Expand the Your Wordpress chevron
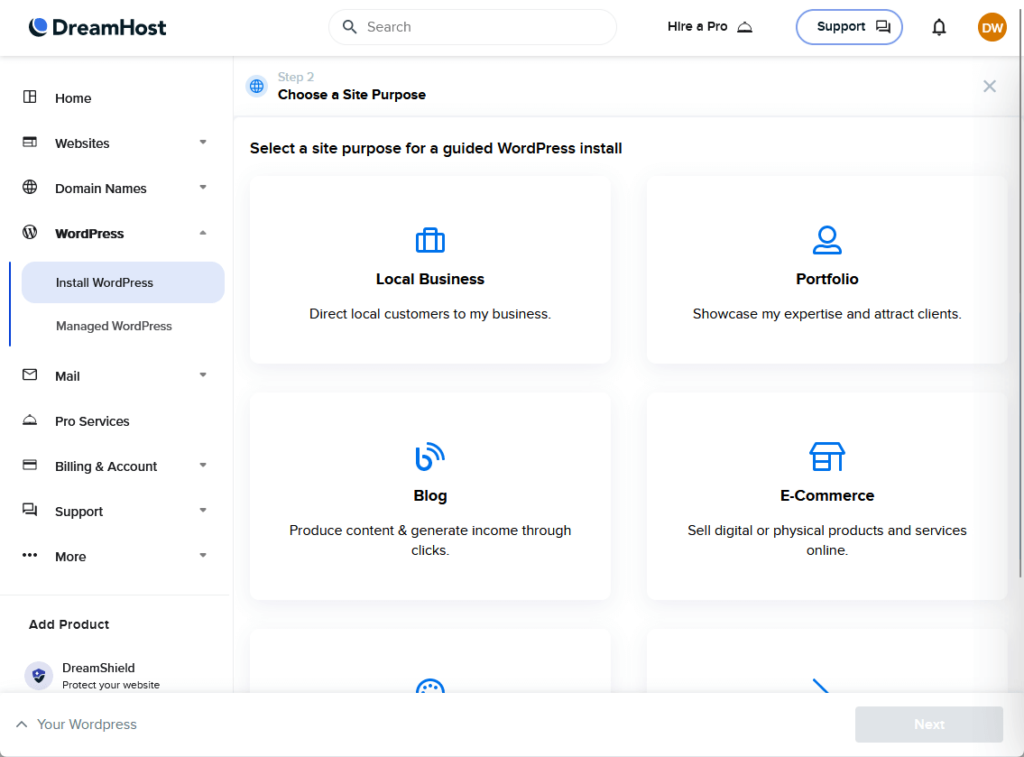Screen dimensions: 1024x757 (x=22, y=724)
